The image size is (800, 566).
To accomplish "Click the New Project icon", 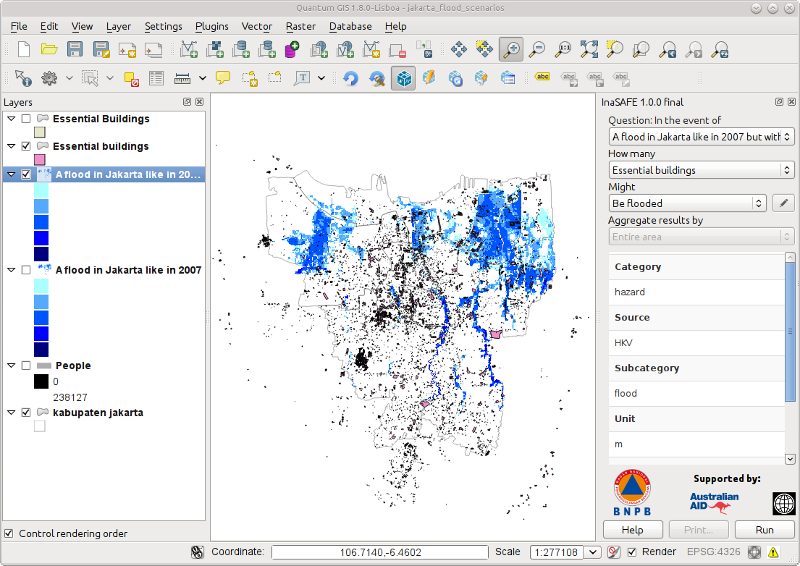I will click(x=23, y=50).
